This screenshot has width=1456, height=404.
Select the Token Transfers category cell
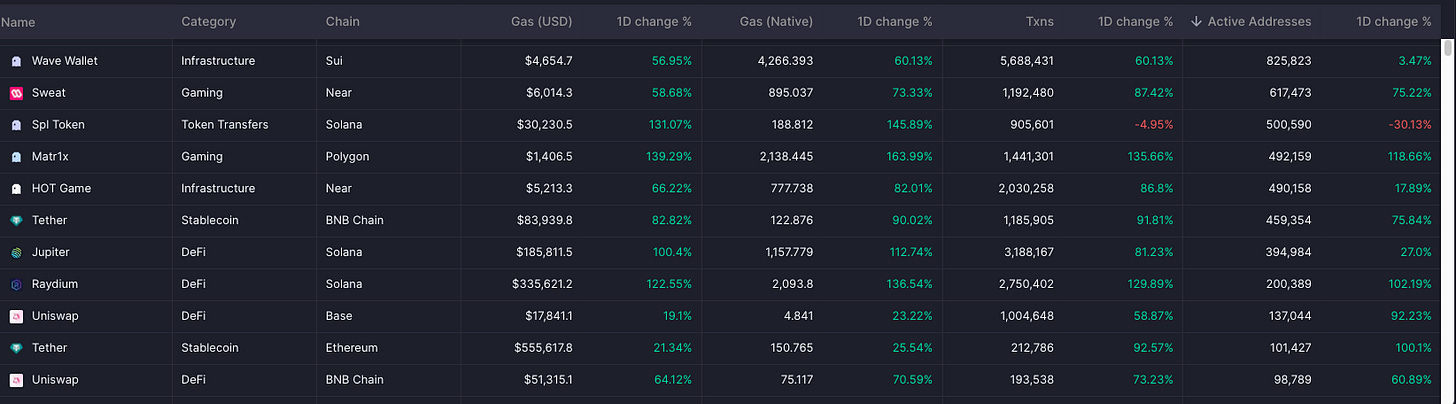pyautogui.click(x=225, y=125)
